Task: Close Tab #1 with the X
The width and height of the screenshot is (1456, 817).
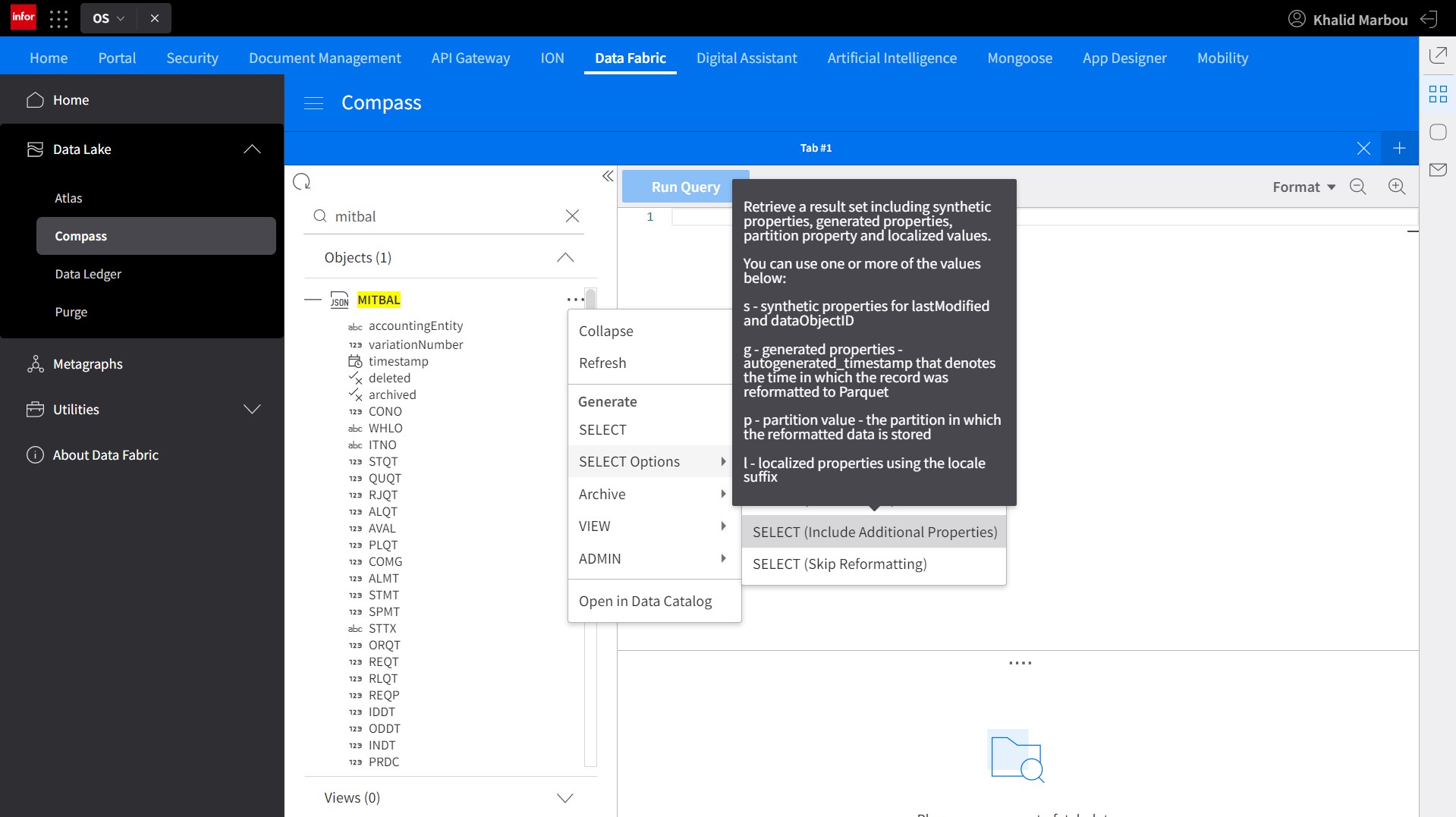Action: point(1363,148)
